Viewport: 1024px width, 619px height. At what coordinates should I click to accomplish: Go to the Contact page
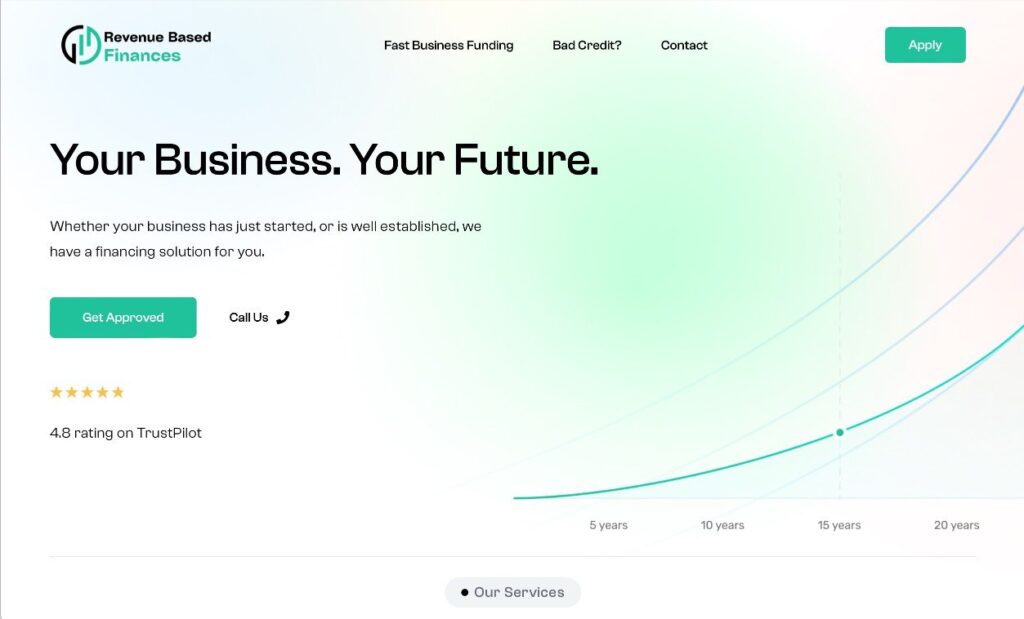click(684, 45)
